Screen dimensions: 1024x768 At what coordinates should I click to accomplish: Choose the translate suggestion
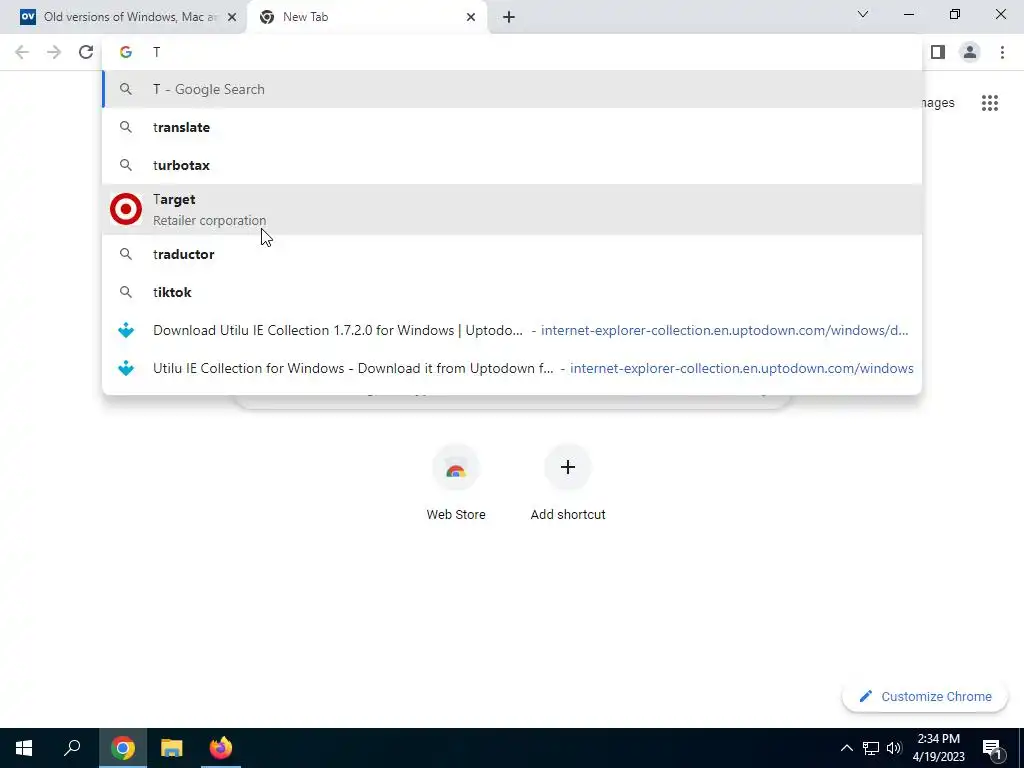point(512,127)
